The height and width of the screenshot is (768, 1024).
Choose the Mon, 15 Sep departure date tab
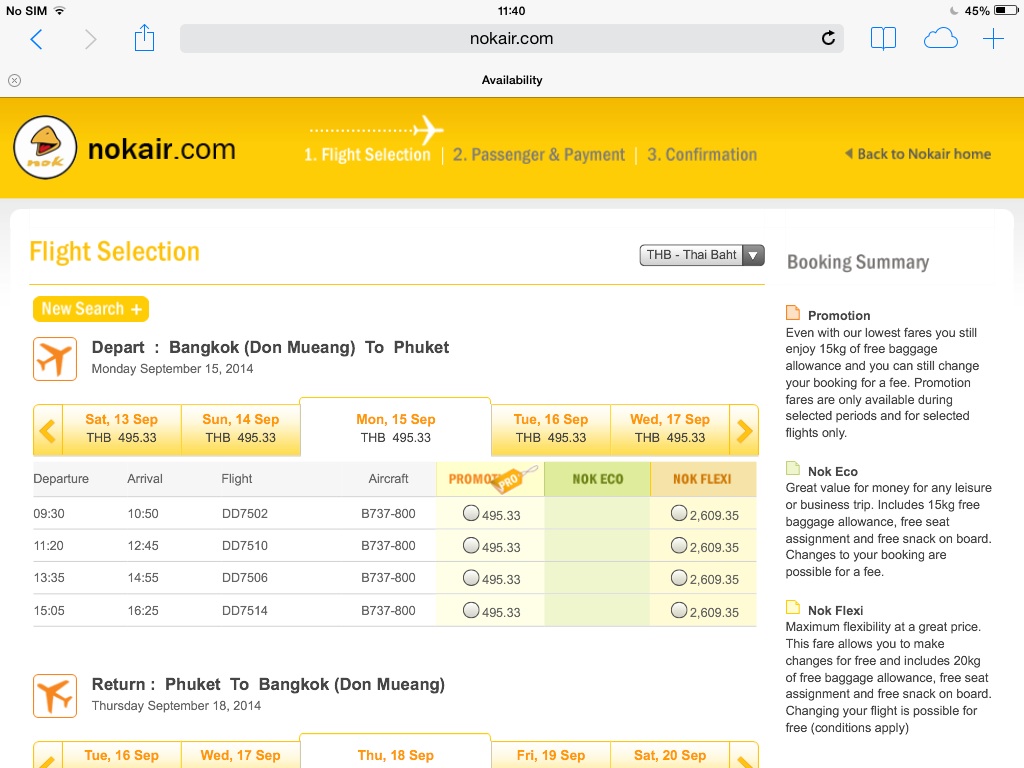[395, 428]
